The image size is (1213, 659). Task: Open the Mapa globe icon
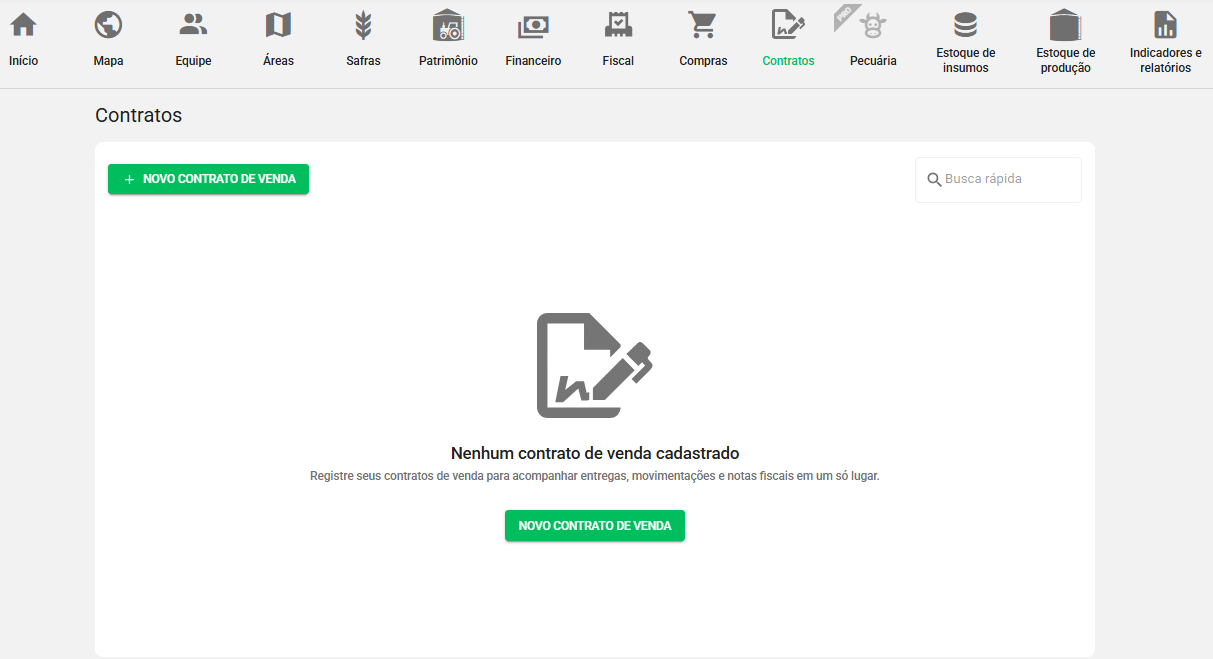pos(108,25)
